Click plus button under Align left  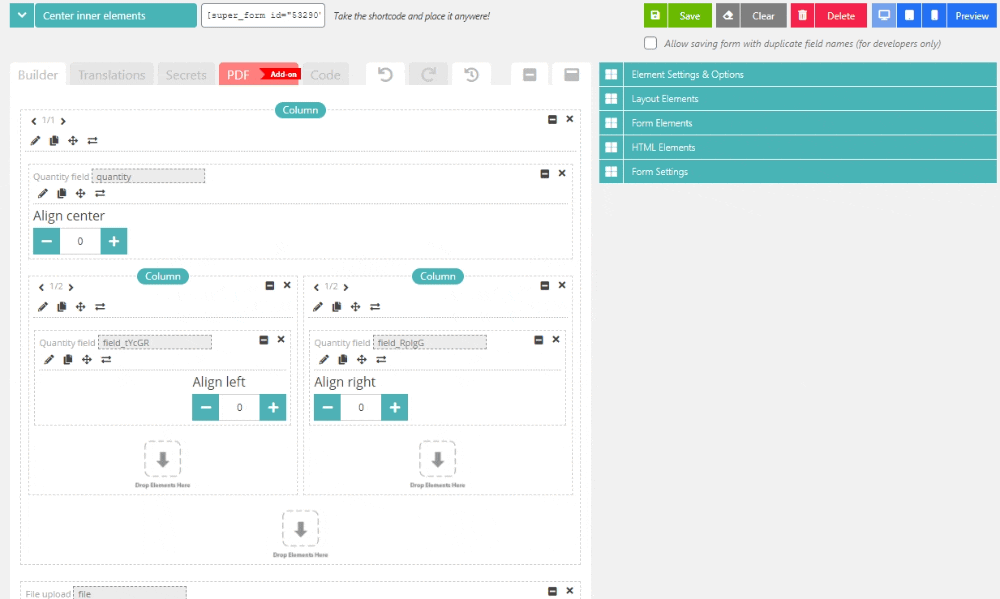273,408
